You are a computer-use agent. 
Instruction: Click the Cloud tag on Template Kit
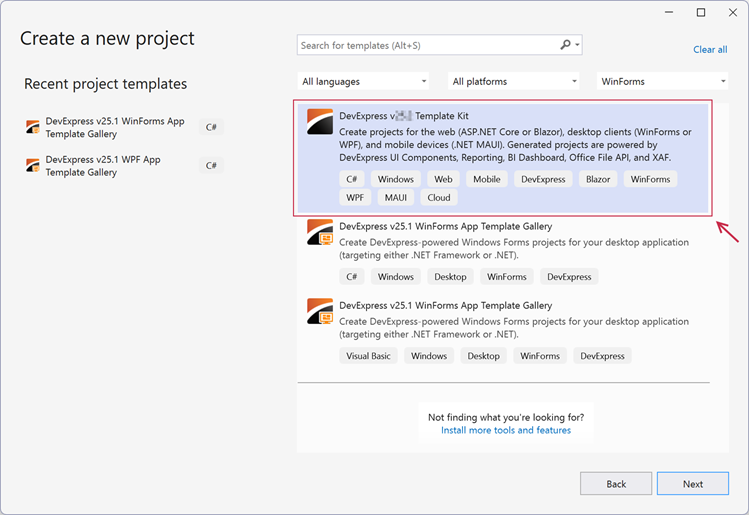[439, 197]
